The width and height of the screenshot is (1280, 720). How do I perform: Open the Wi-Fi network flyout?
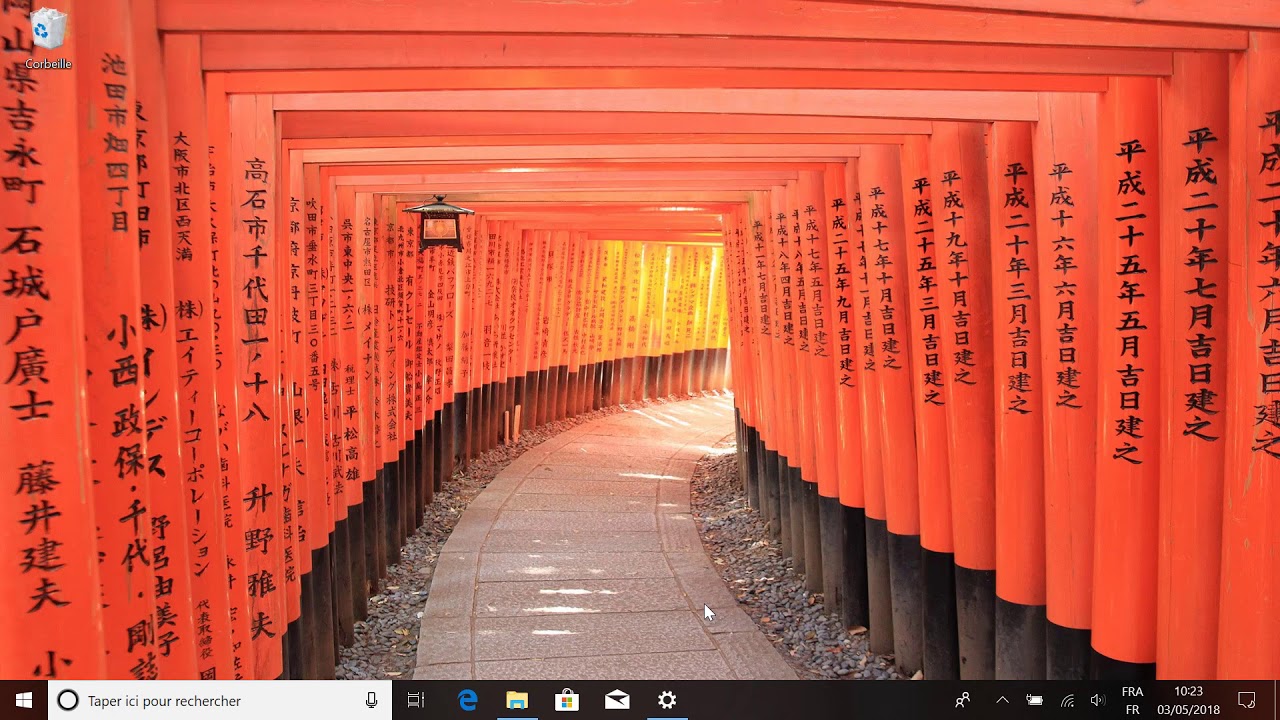(1067, 700)
